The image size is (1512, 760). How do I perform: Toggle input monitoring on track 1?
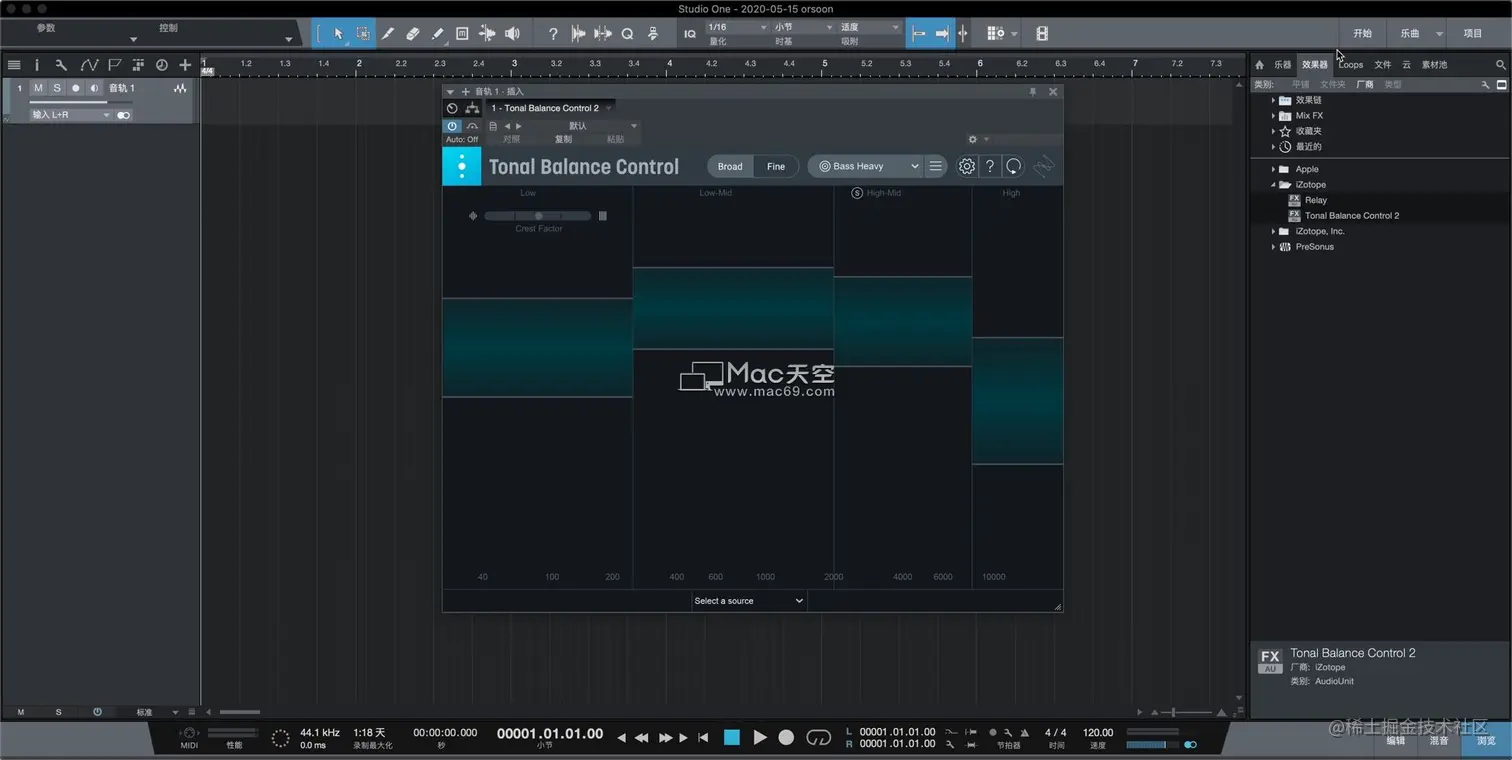coord(94,88)
